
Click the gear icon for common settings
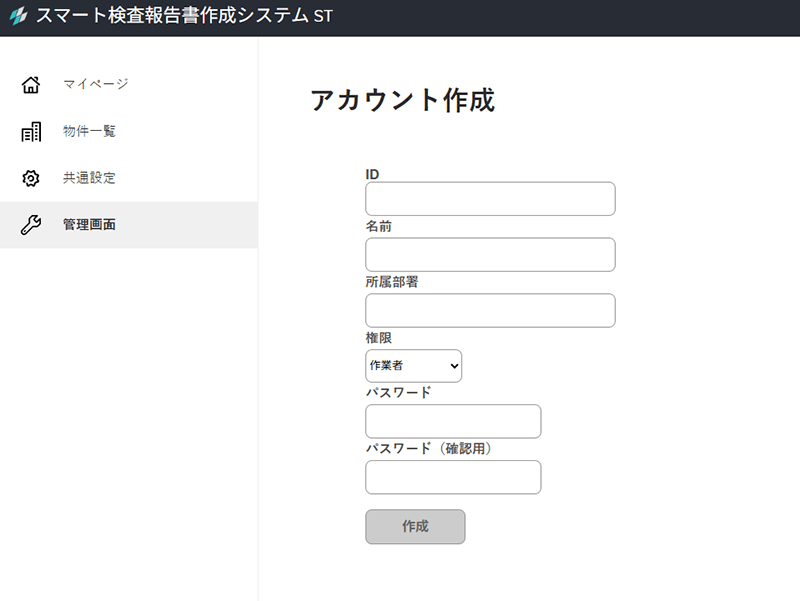[31, 178]
